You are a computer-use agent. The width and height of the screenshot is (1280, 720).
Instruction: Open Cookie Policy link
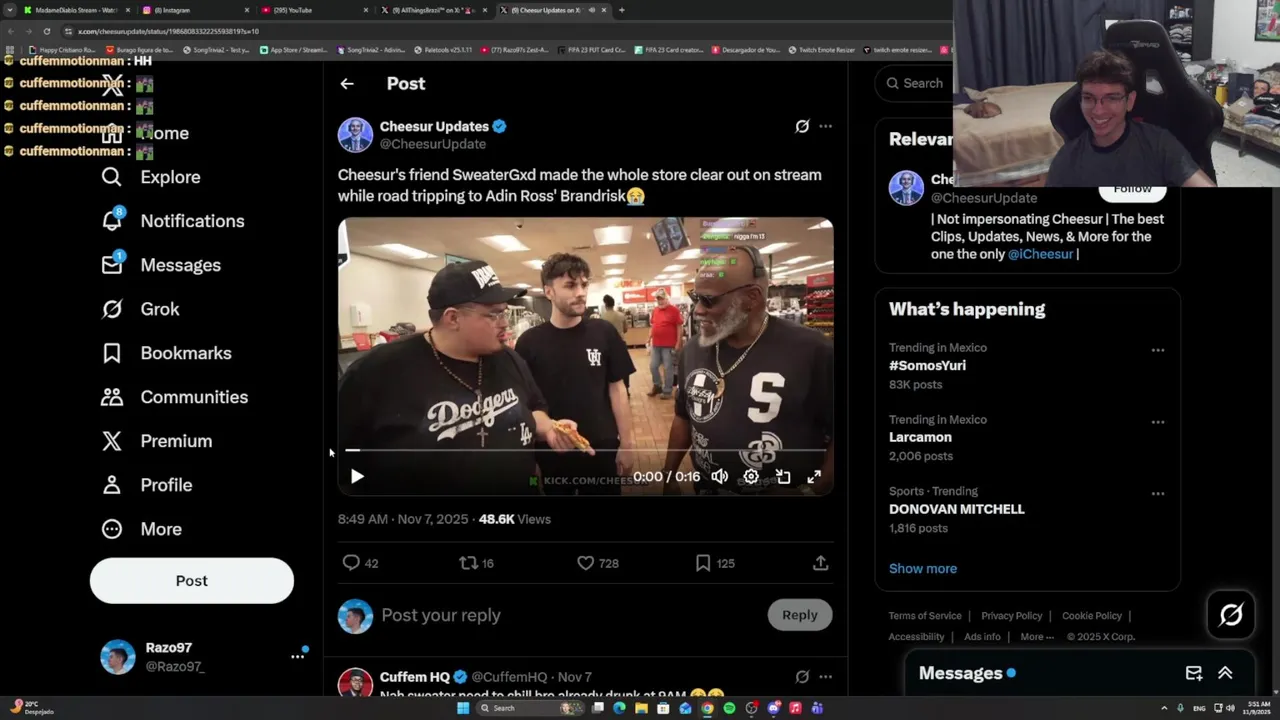[x=1092, y=616]
